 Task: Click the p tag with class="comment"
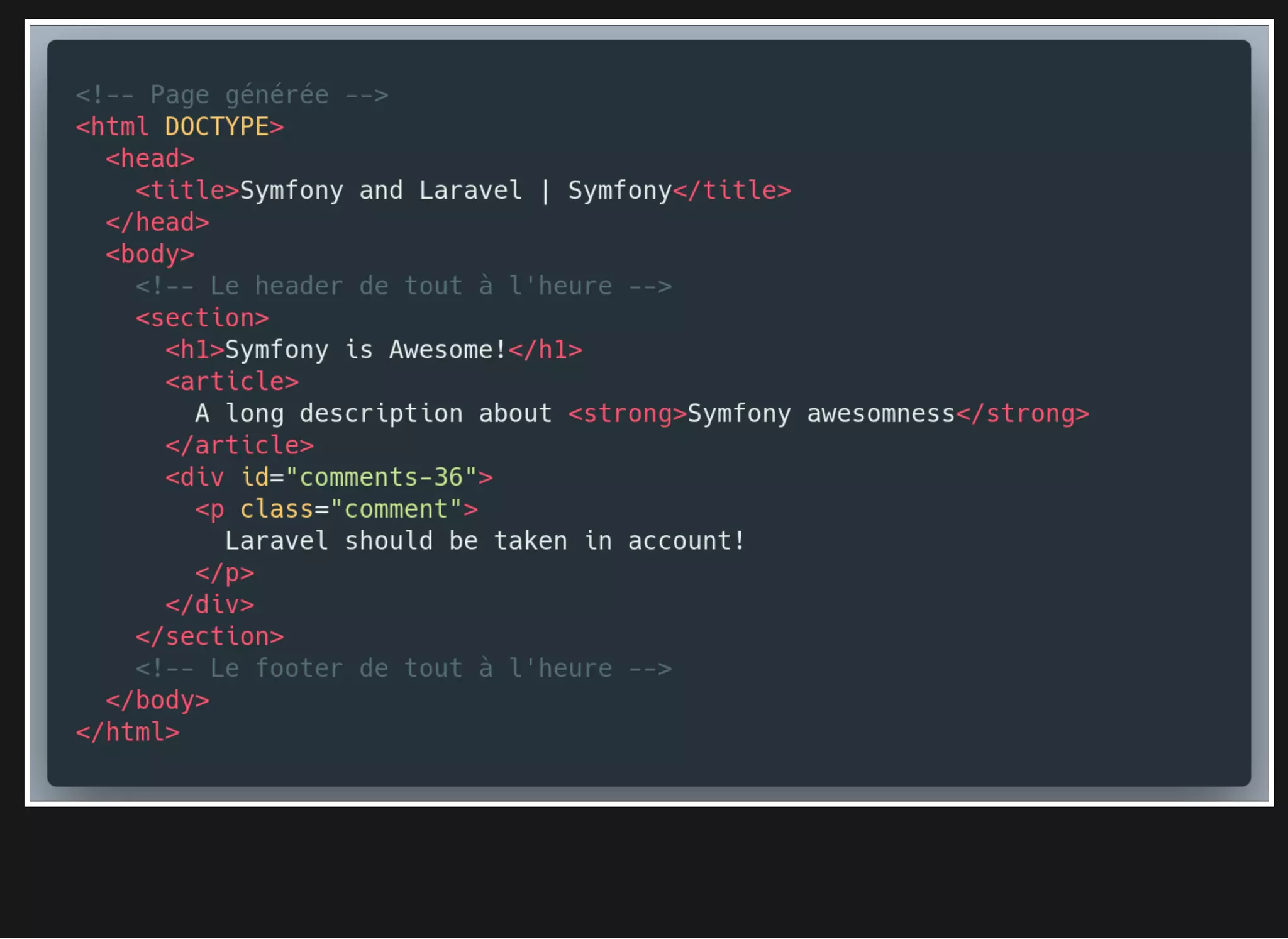point(336,509)
